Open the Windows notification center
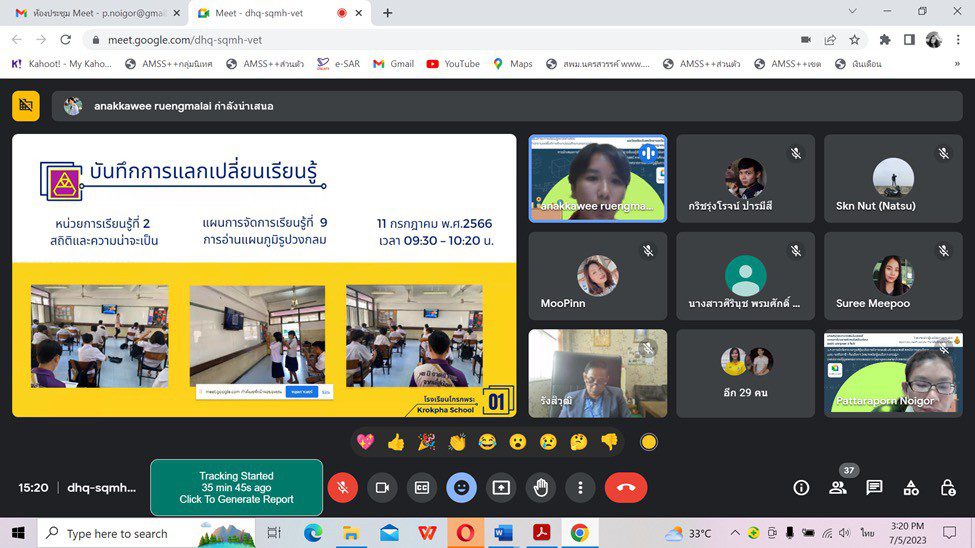Image resolution: width=975 pixels, height=548 pixels. [x=950, y=533]
